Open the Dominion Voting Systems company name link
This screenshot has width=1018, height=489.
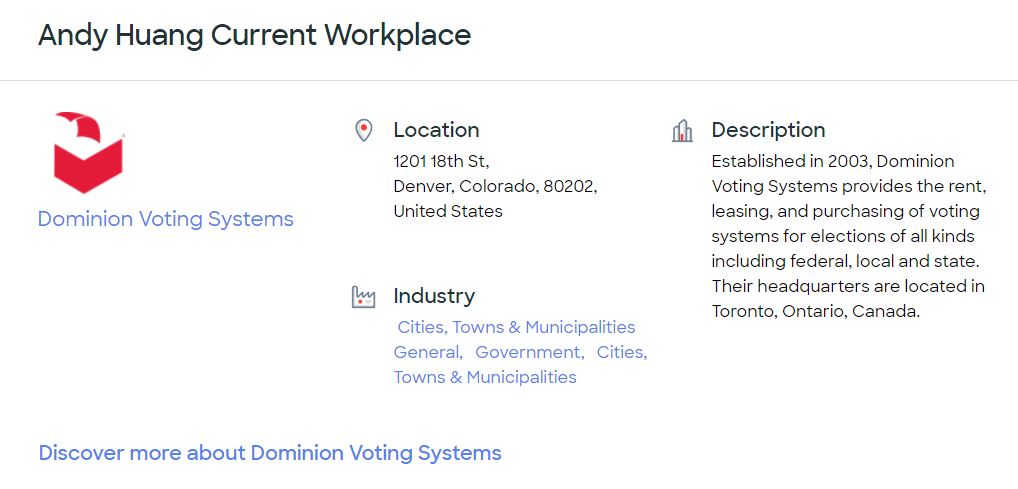(x=166, y=219)
